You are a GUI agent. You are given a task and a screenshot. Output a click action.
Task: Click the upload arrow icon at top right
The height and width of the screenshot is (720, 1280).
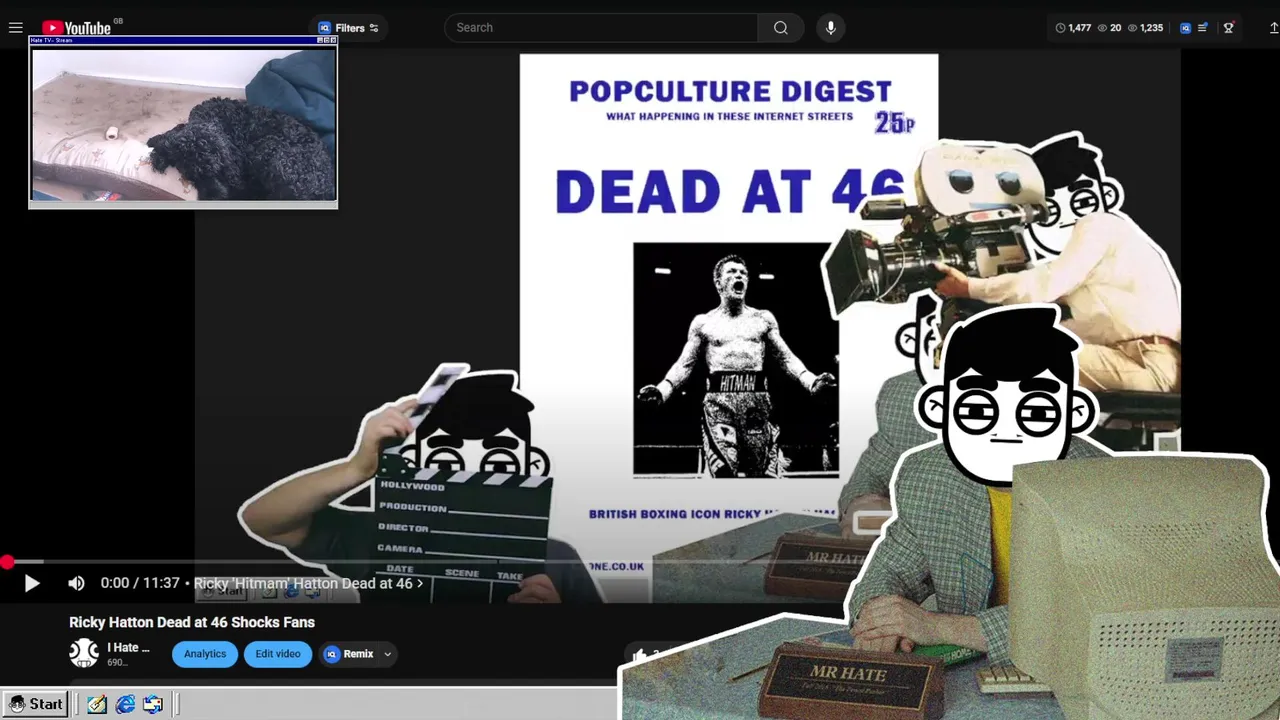(1273, 28)
